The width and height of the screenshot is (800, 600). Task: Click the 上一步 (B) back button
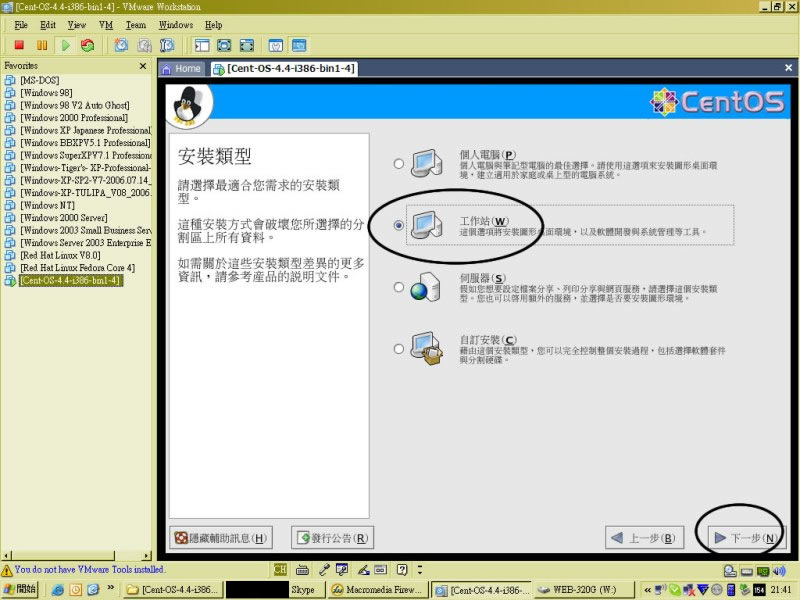(x=644, y=538)
